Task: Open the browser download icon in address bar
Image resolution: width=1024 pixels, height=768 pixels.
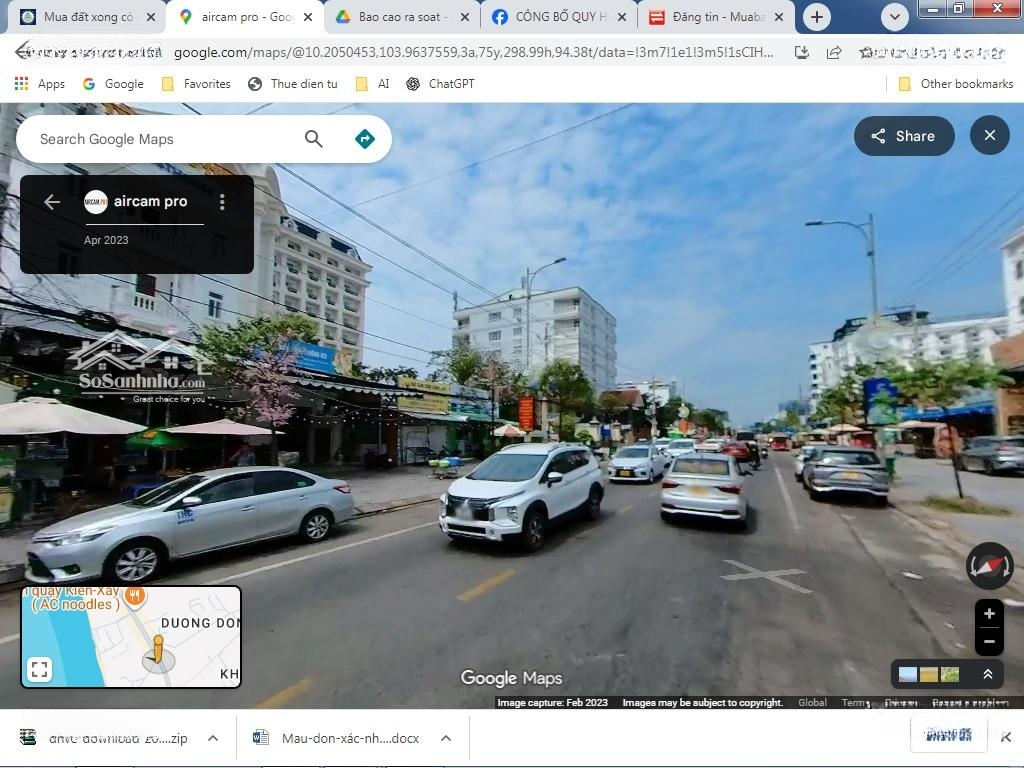Action: (802, 51)
